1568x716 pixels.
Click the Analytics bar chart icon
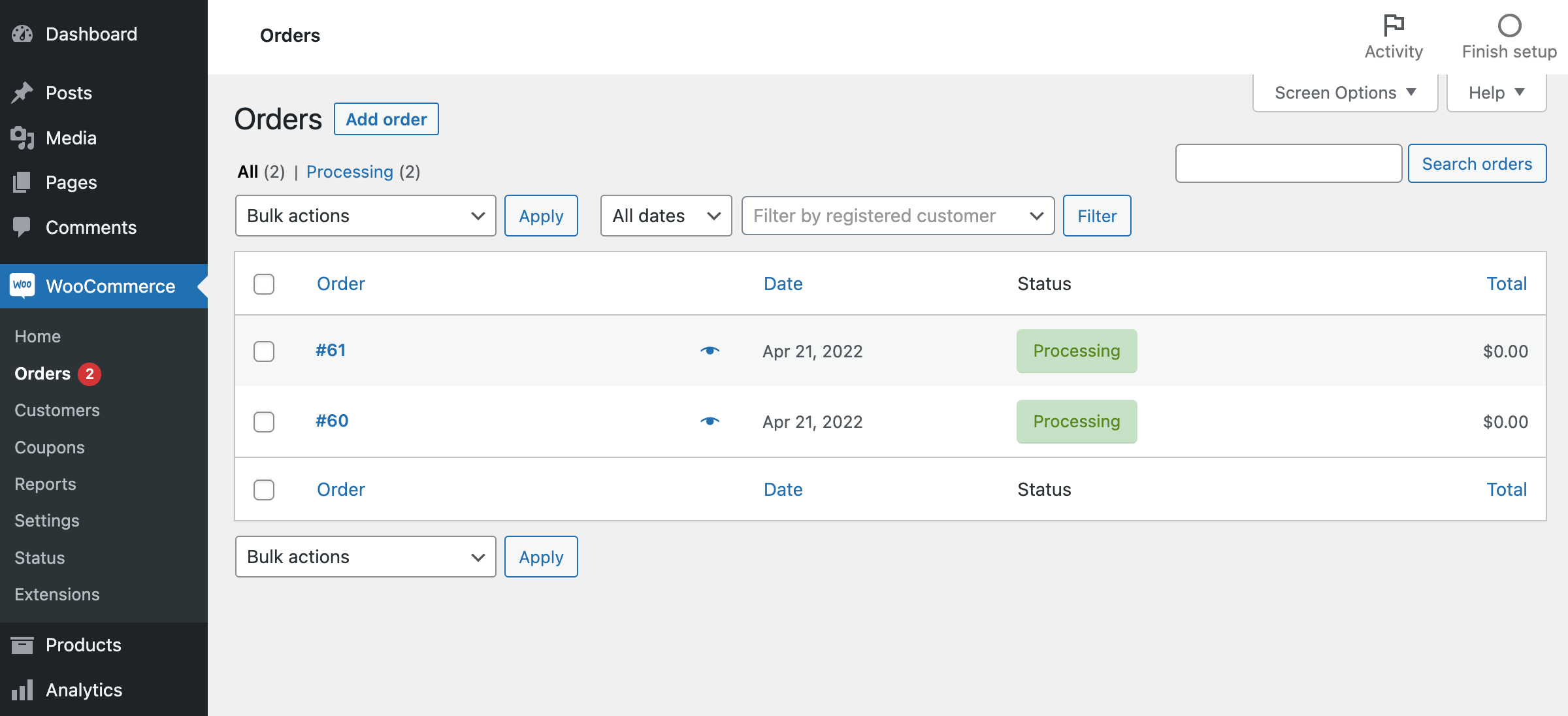coord(22,690)
